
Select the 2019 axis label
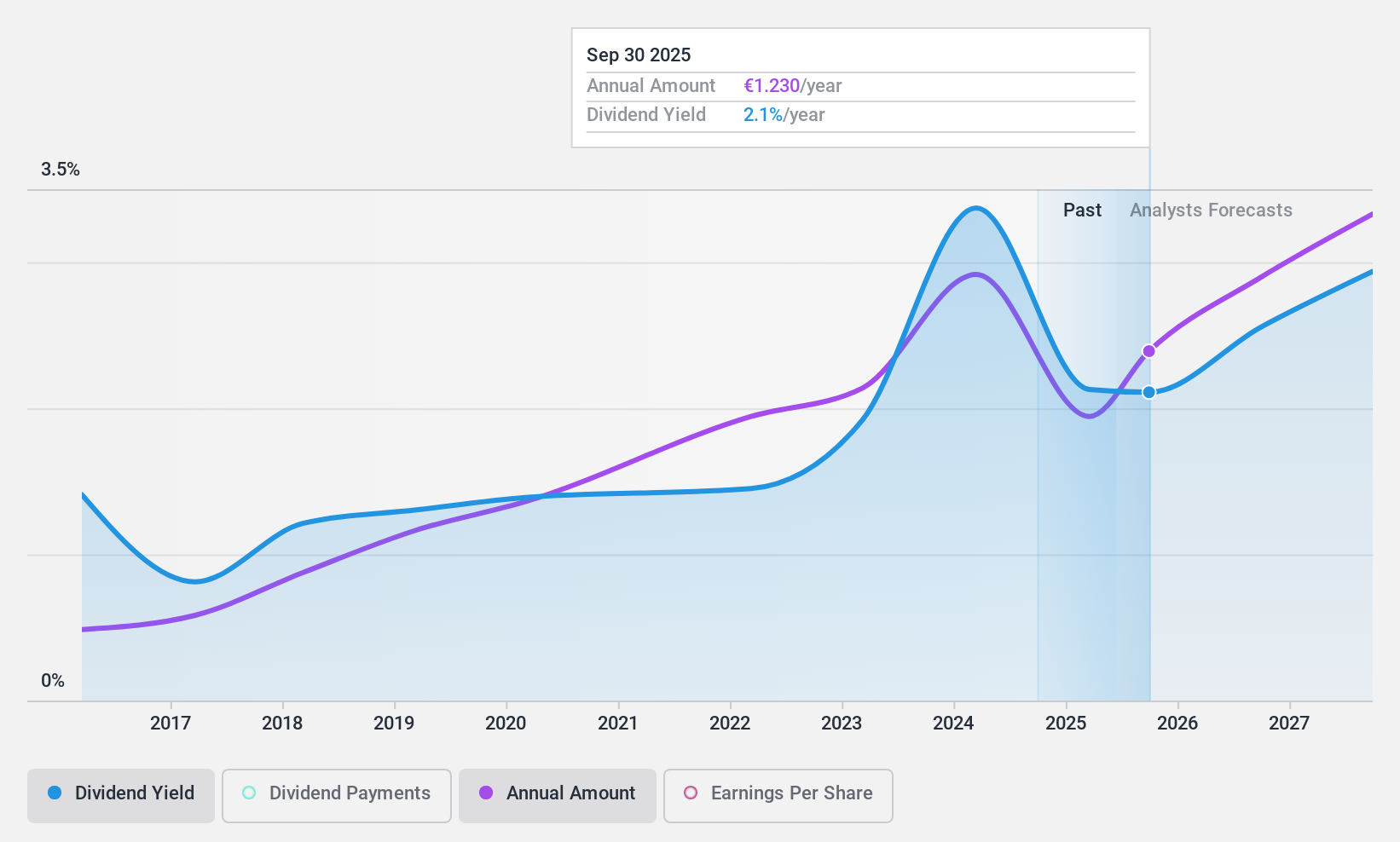pos(394,724)
